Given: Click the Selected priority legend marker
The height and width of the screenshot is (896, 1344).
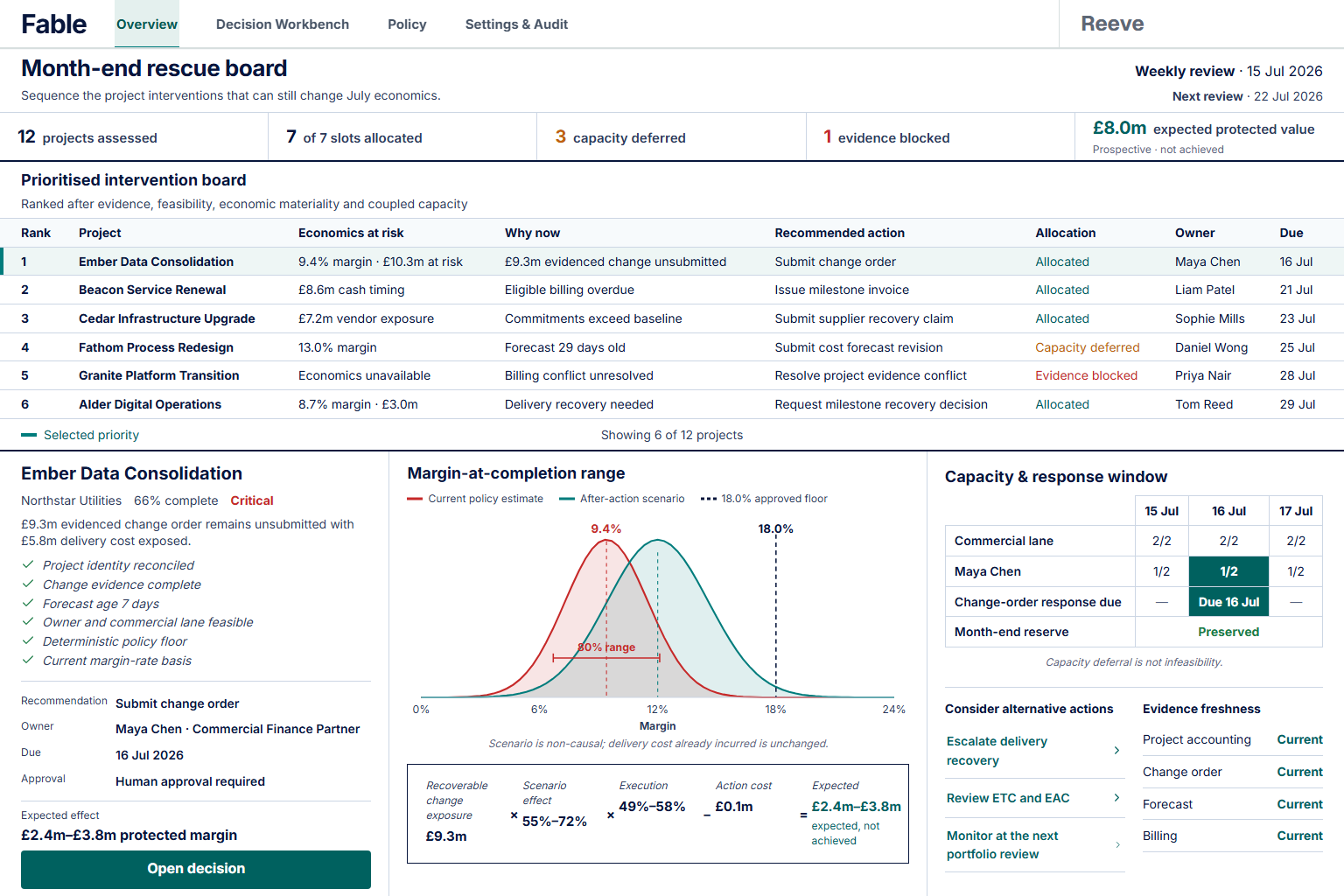Looking at the screenshot, I should (29, 435).
